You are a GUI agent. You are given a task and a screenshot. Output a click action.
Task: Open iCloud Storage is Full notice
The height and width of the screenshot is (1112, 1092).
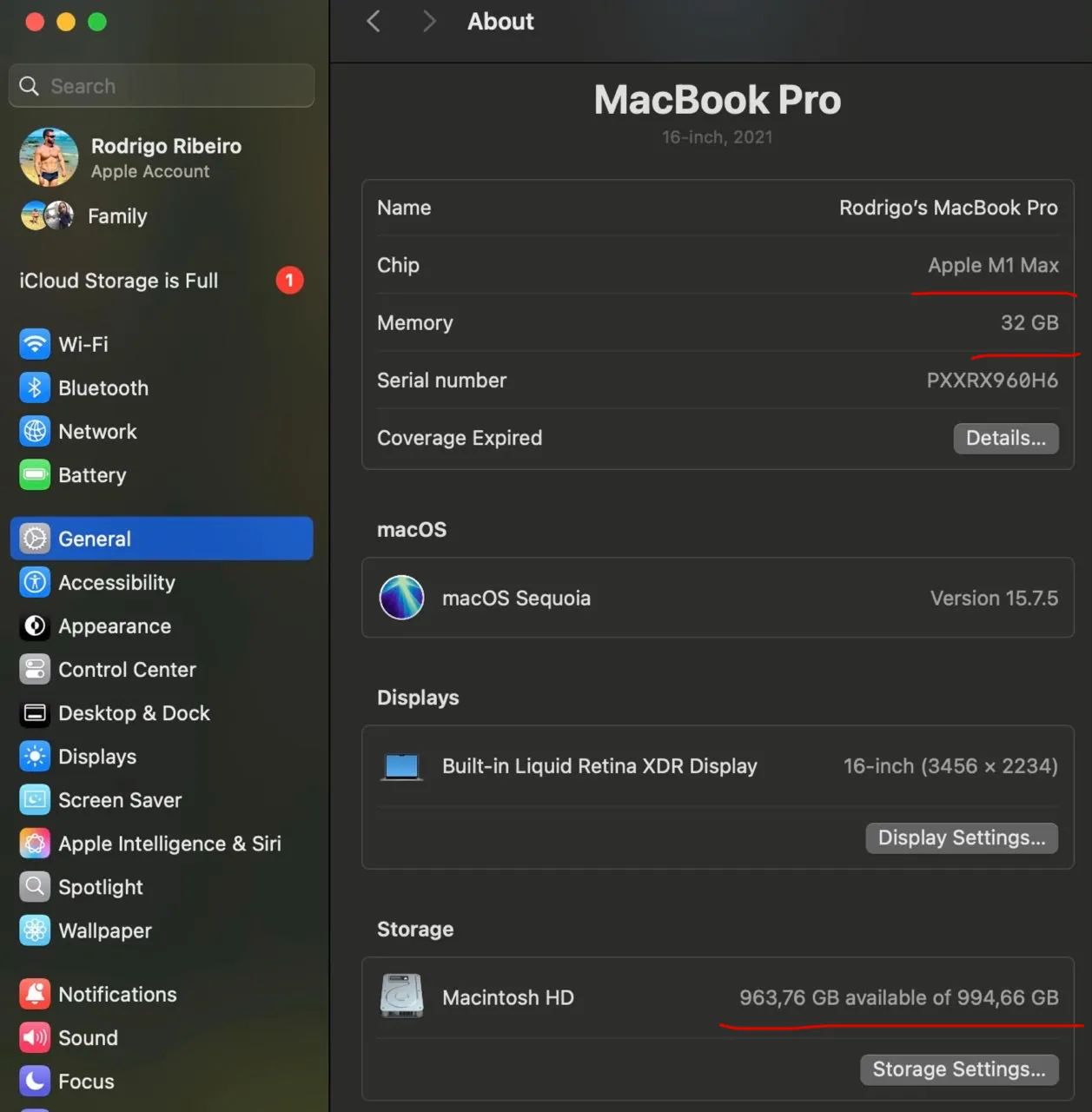(162, 281)
